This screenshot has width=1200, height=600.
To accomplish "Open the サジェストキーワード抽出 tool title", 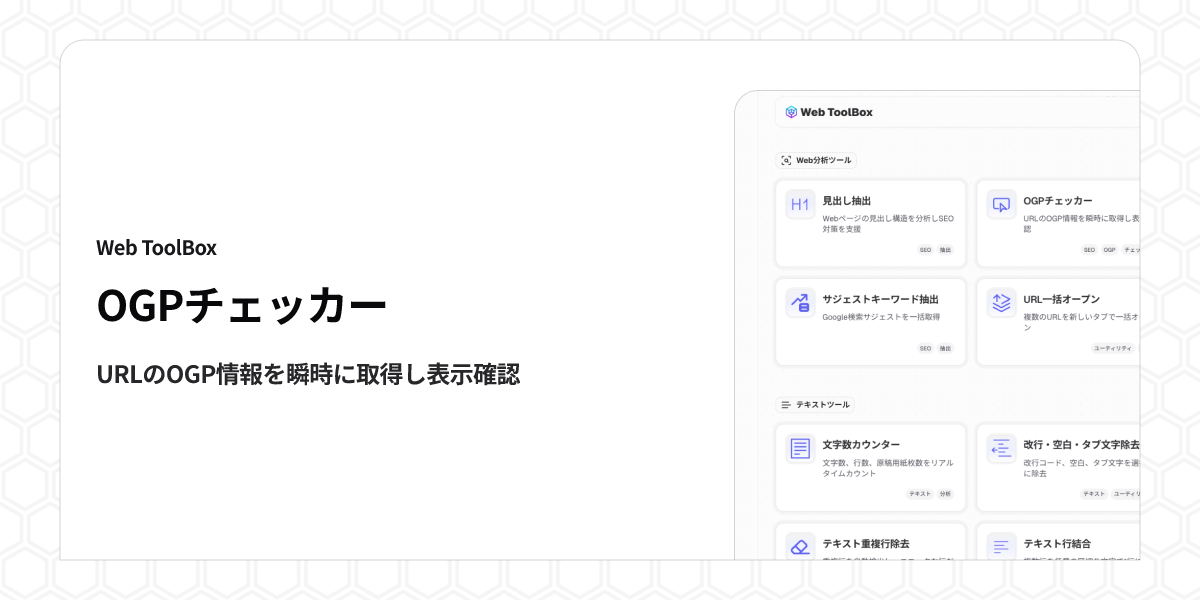I will pyautogui.click(x=880, y=299).
